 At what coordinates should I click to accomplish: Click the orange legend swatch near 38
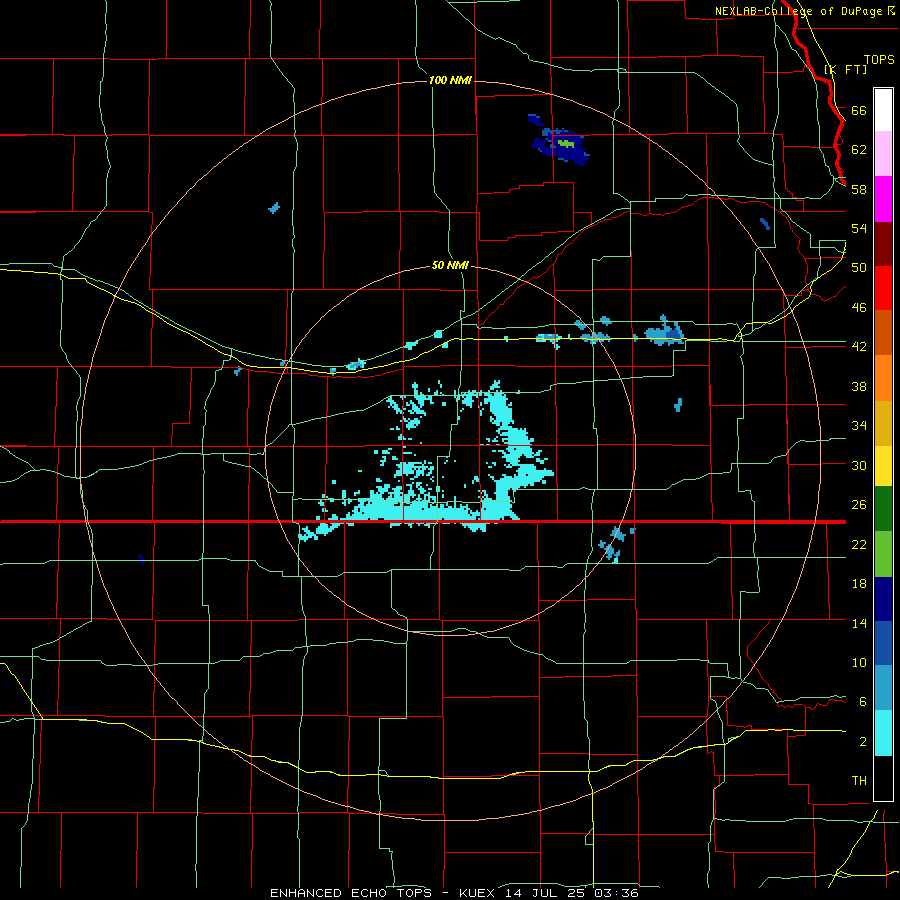pos(883,378)
